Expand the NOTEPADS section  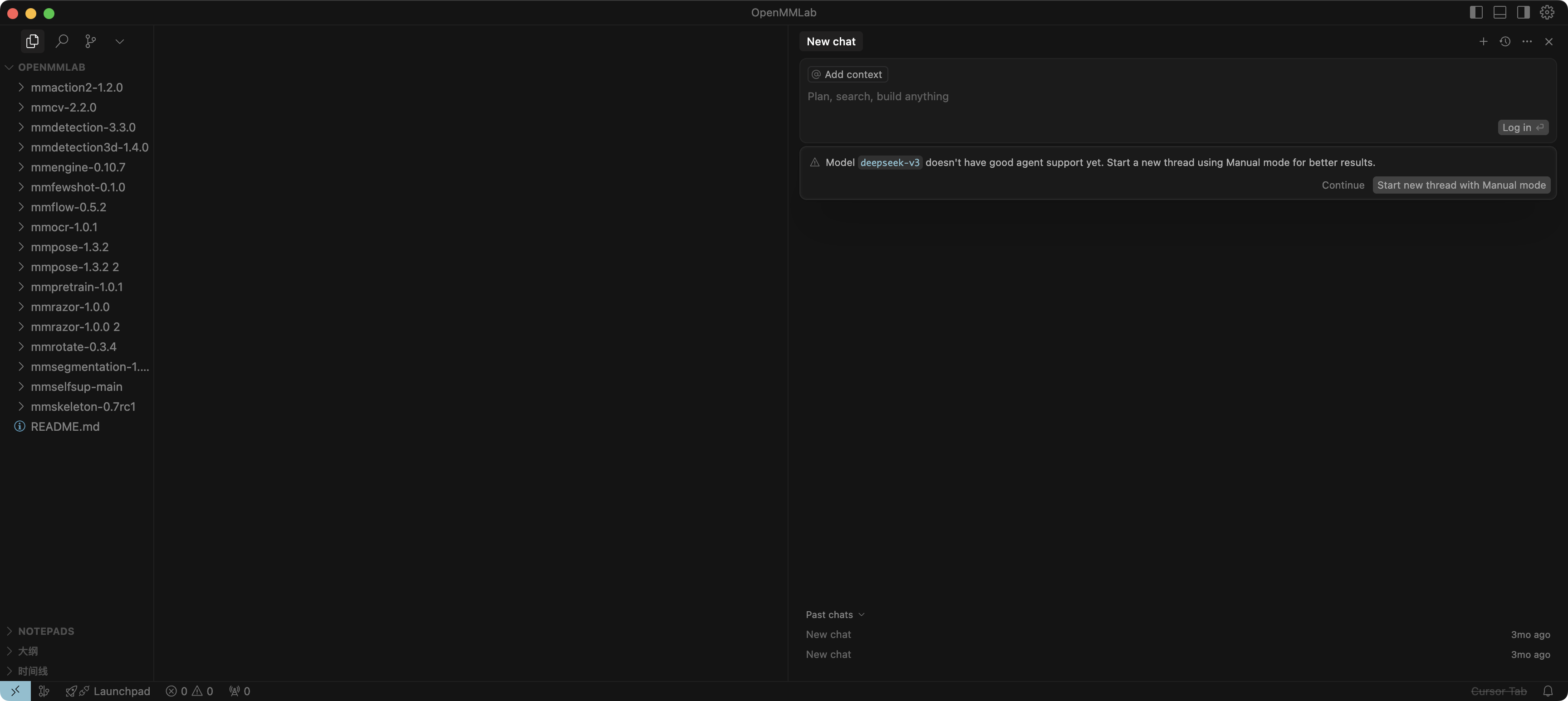pos(46,631)
